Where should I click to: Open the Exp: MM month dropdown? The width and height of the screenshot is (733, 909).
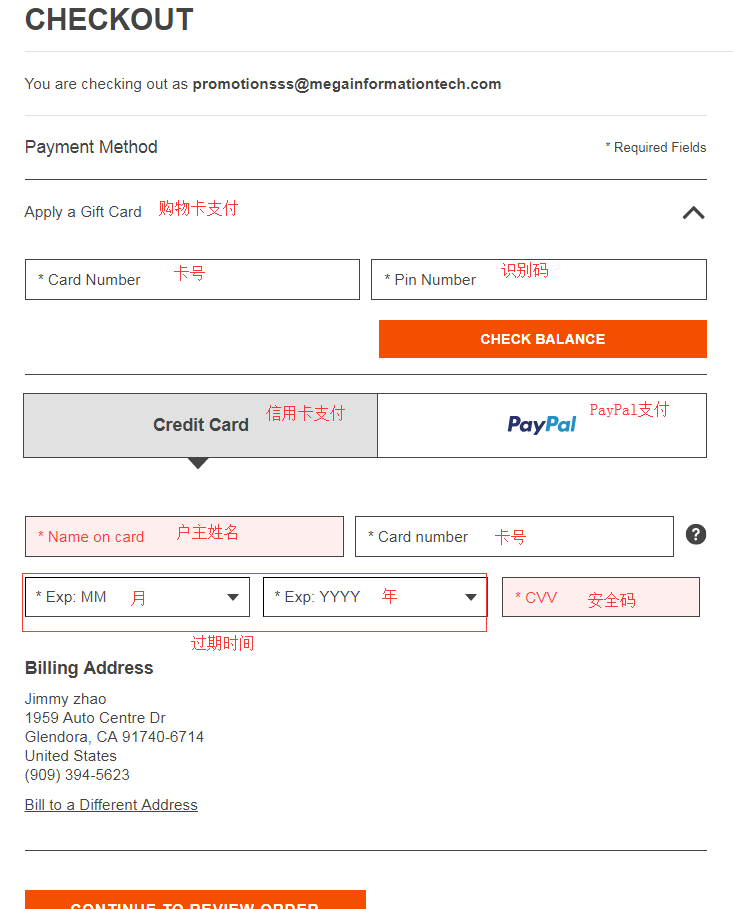[137, 597]
